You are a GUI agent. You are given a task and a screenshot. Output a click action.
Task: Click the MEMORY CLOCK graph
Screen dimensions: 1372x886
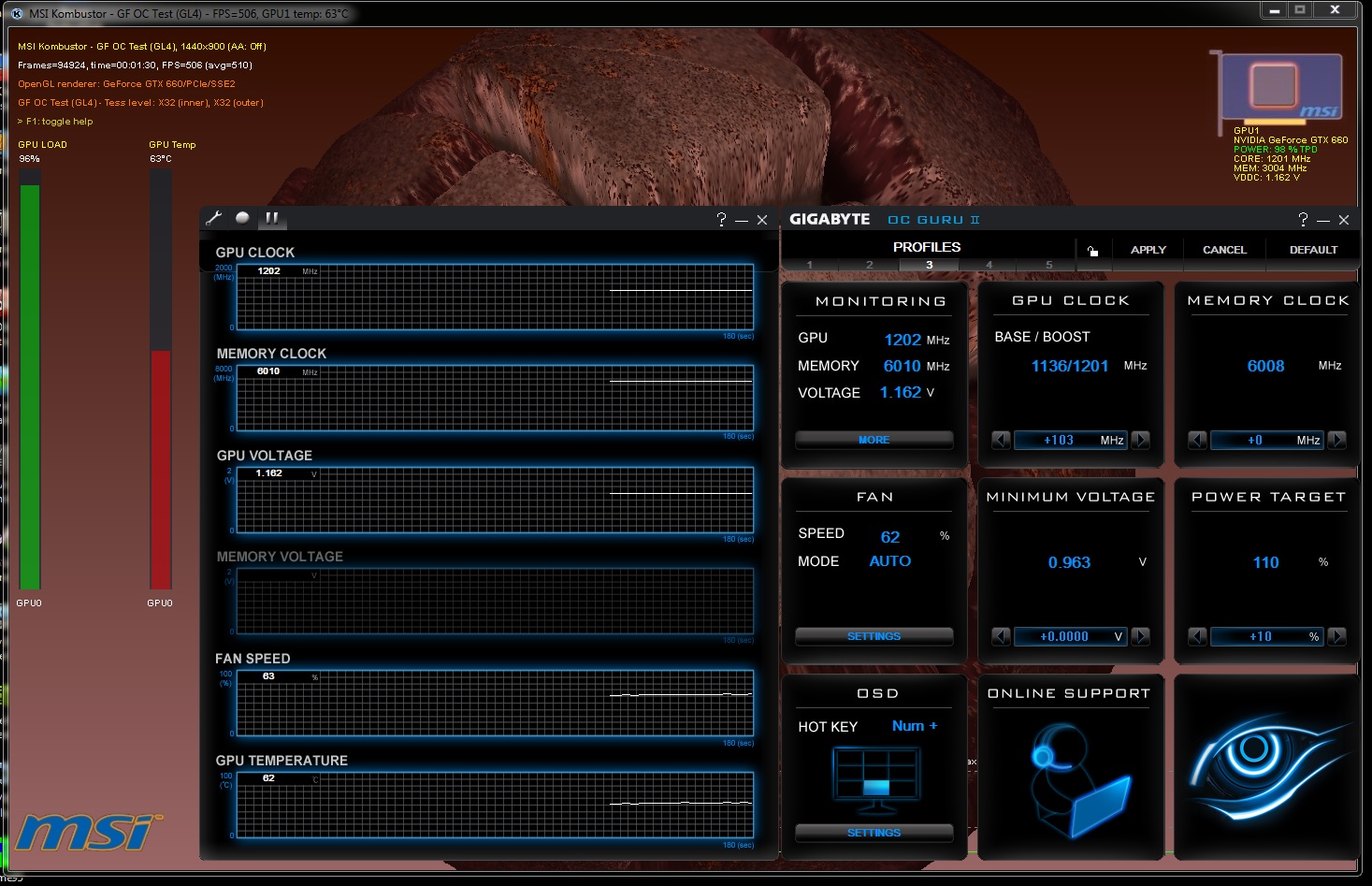coord(495,398)
